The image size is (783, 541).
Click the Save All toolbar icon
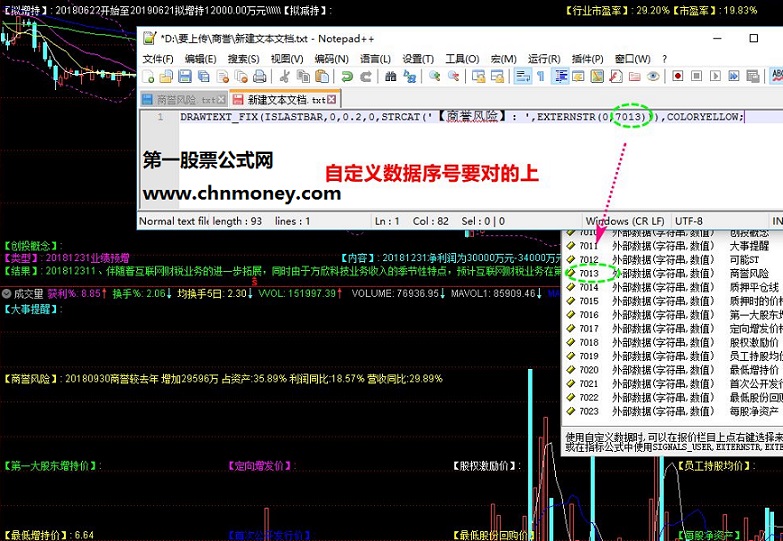click(x=204, y=76)
